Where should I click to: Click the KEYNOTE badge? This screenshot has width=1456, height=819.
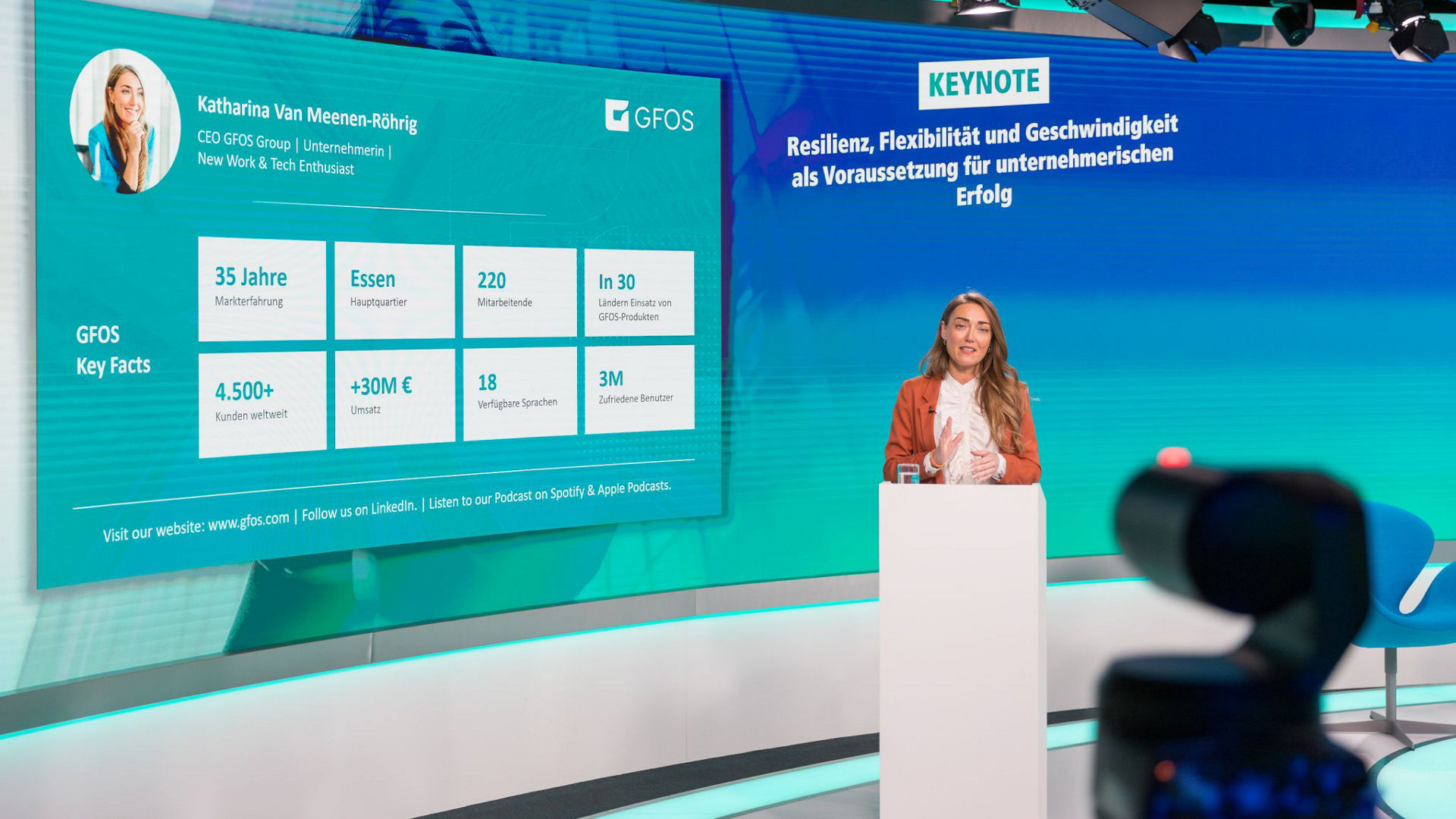984,83
